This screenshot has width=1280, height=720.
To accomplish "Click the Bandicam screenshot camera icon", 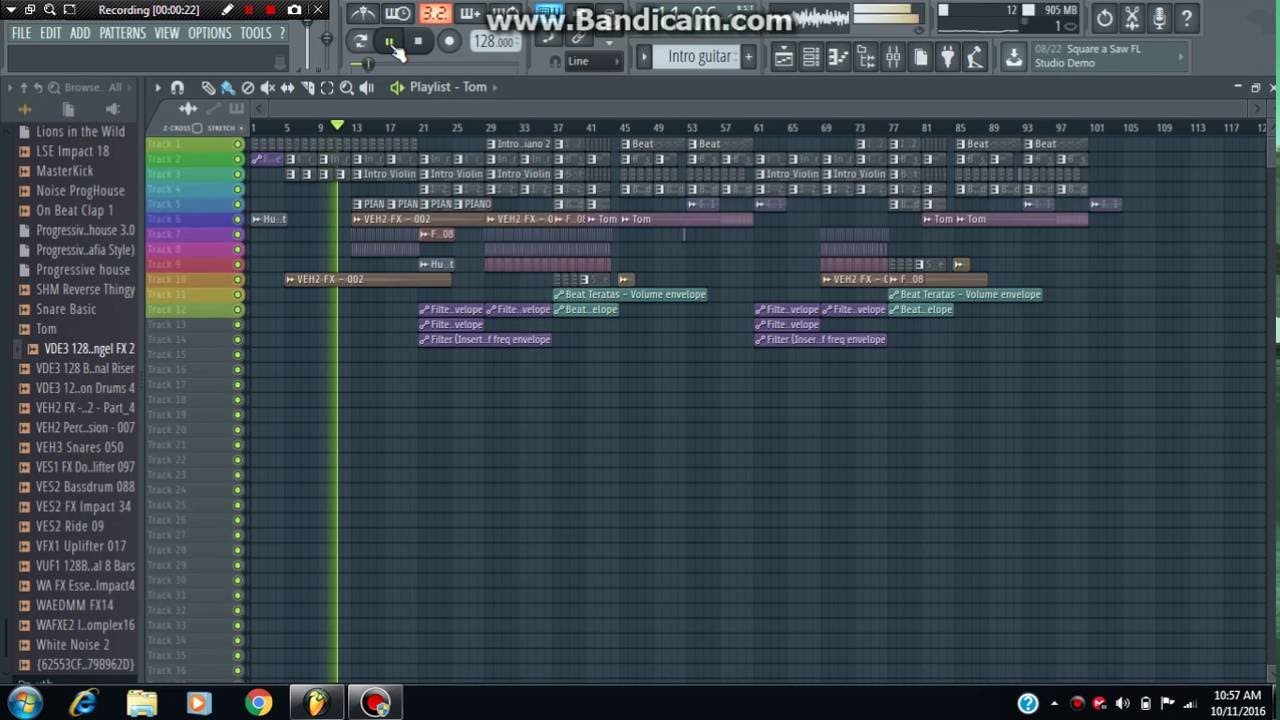I will [x=294, y=10].
